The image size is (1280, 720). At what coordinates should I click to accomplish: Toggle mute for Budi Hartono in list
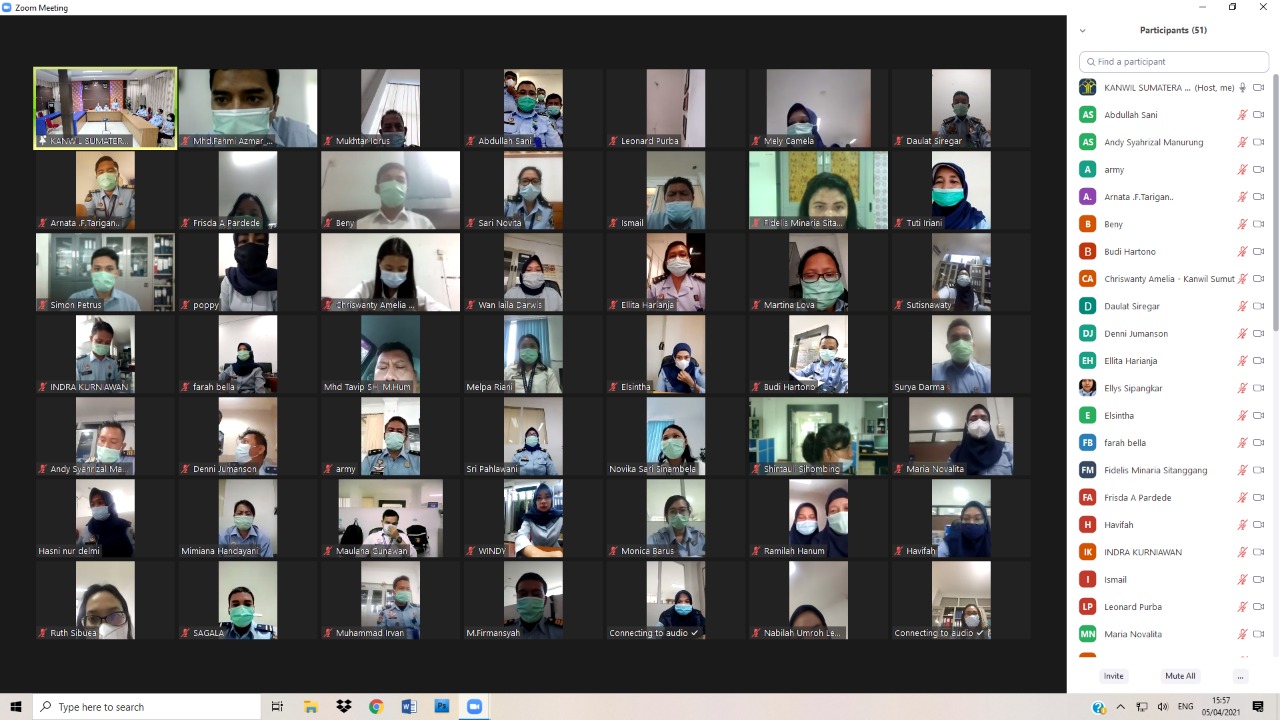click(x=1242, y=252)
